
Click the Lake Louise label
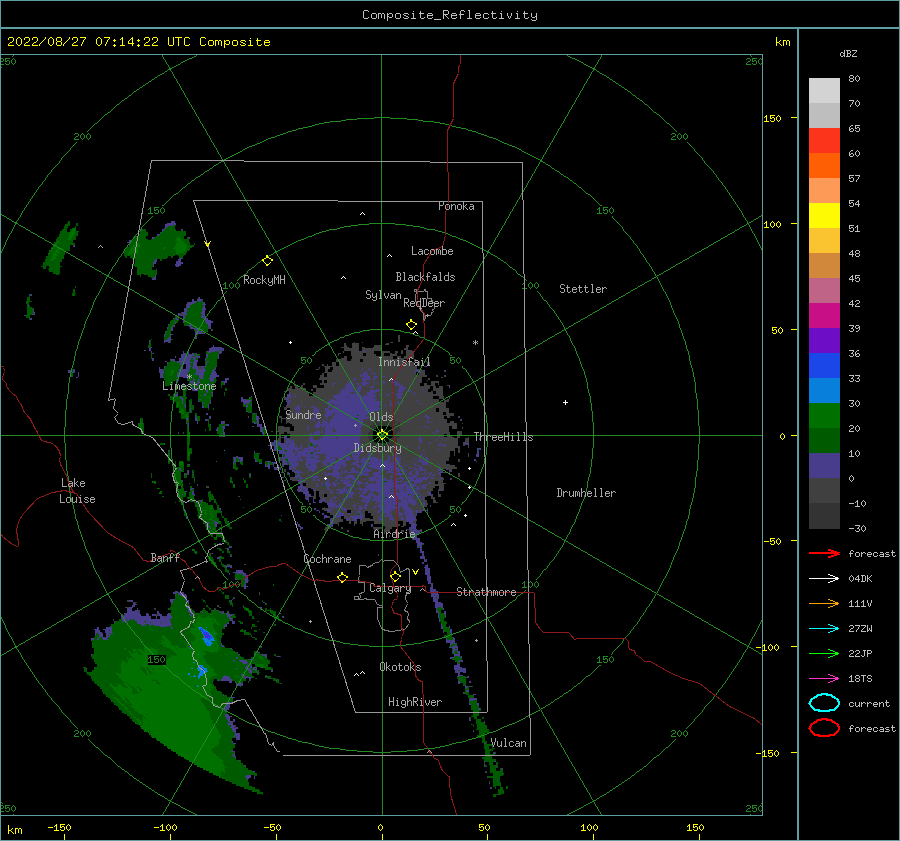pos(77,491)
